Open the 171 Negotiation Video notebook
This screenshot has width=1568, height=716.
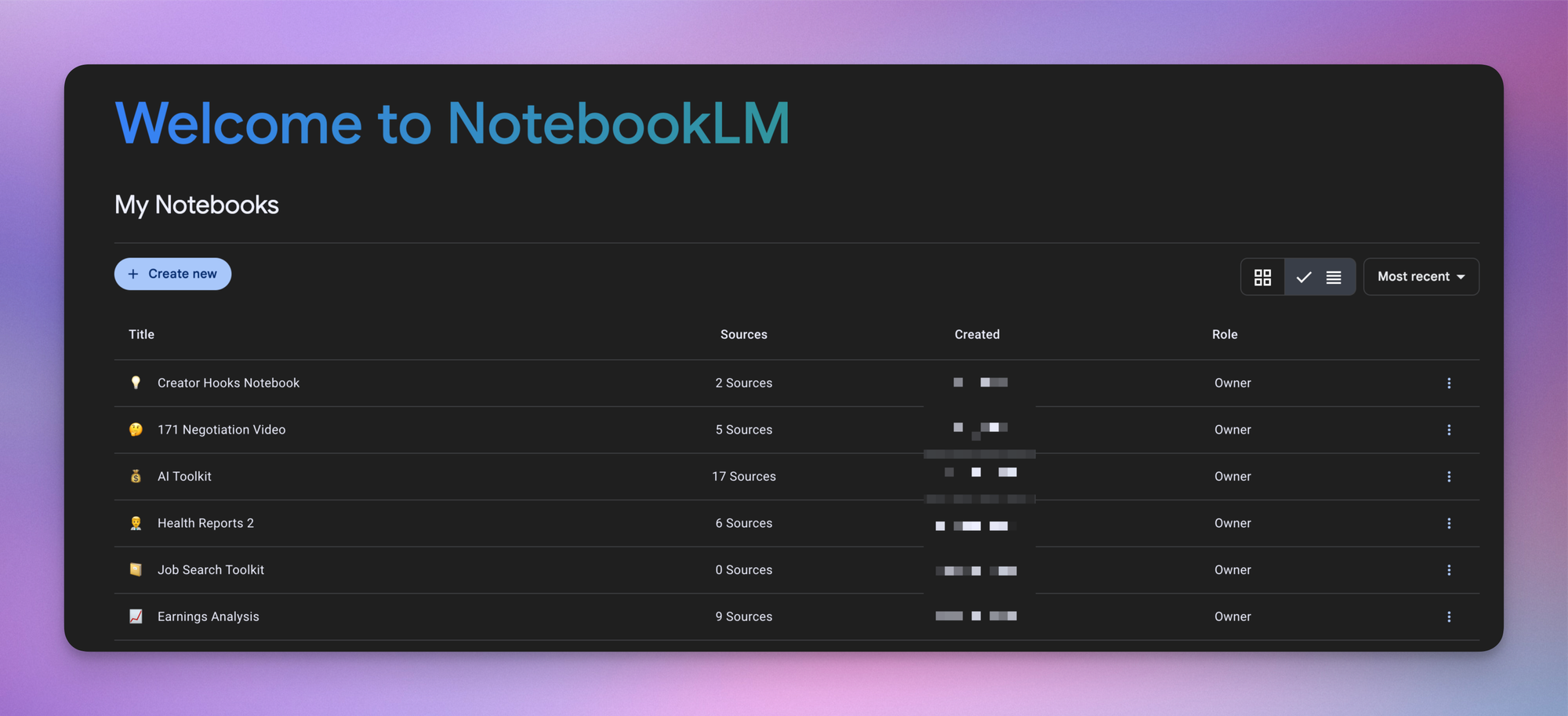coord(221,430)
